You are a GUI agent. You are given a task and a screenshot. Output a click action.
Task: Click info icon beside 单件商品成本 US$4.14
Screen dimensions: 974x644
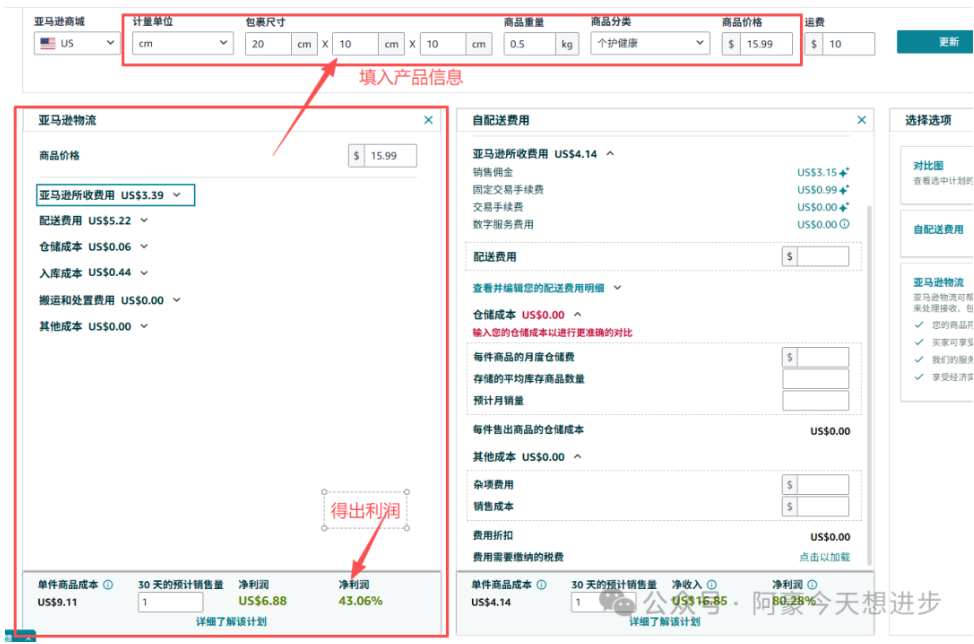click(542, 584)
